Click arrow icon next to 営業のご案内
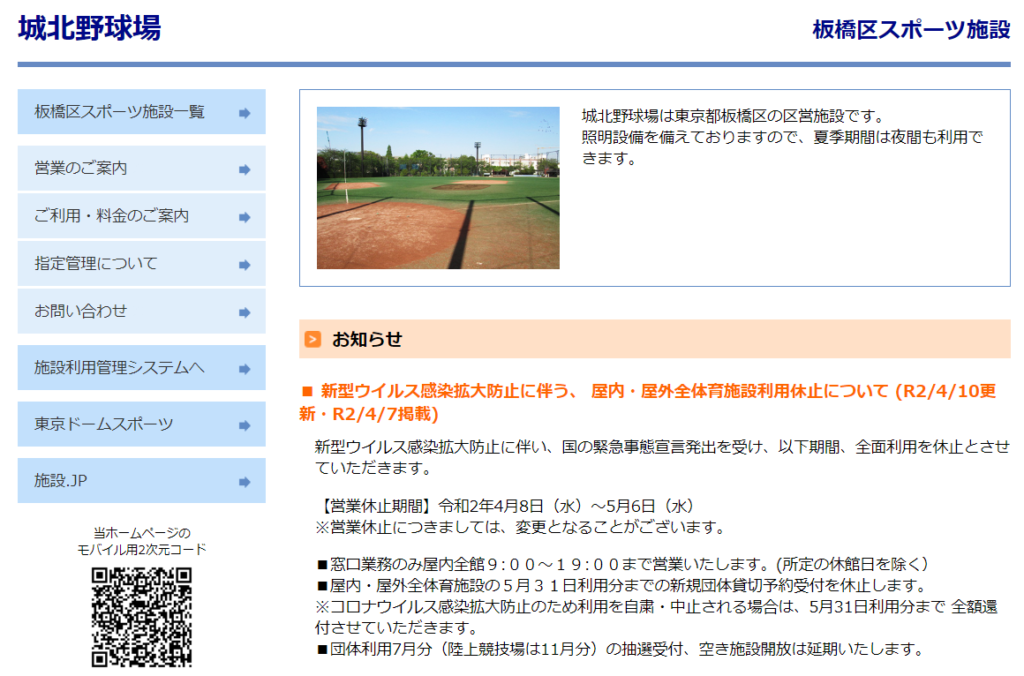The width and height of the screenshot is (1024, 676). (244, 170)
